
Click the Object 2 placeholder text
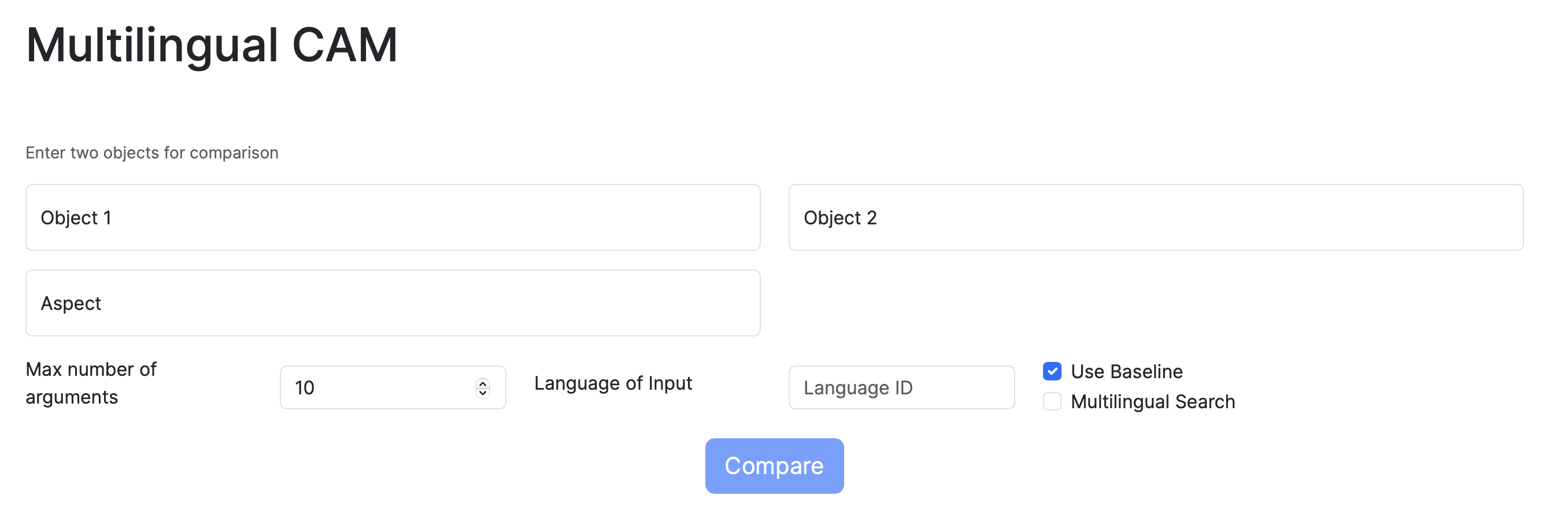point(840,217)
